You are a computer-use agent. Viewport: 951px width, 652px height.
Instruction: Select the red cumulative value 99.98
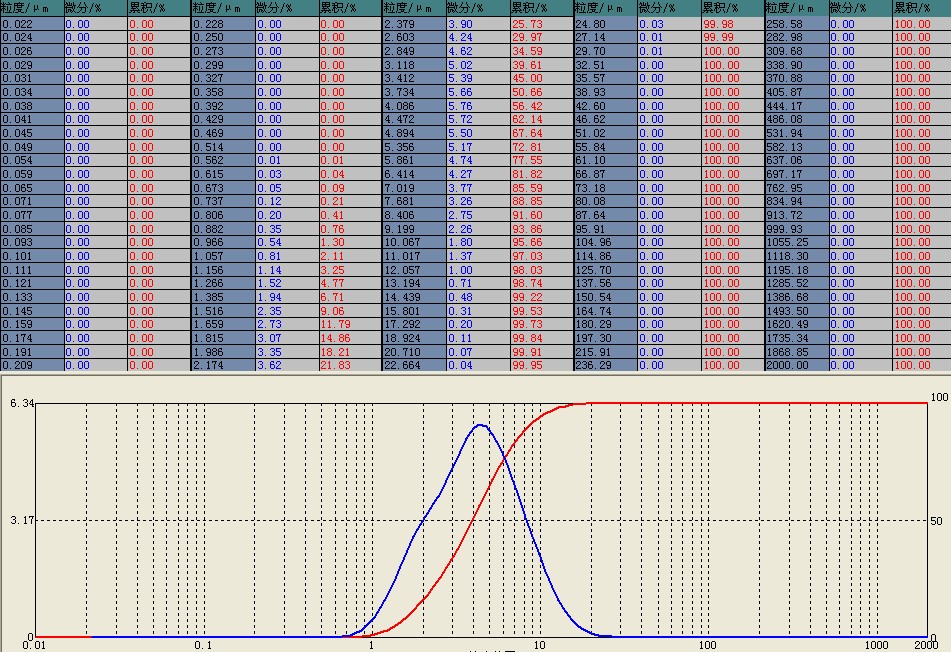pyautogui.click(x=718, y=24)
